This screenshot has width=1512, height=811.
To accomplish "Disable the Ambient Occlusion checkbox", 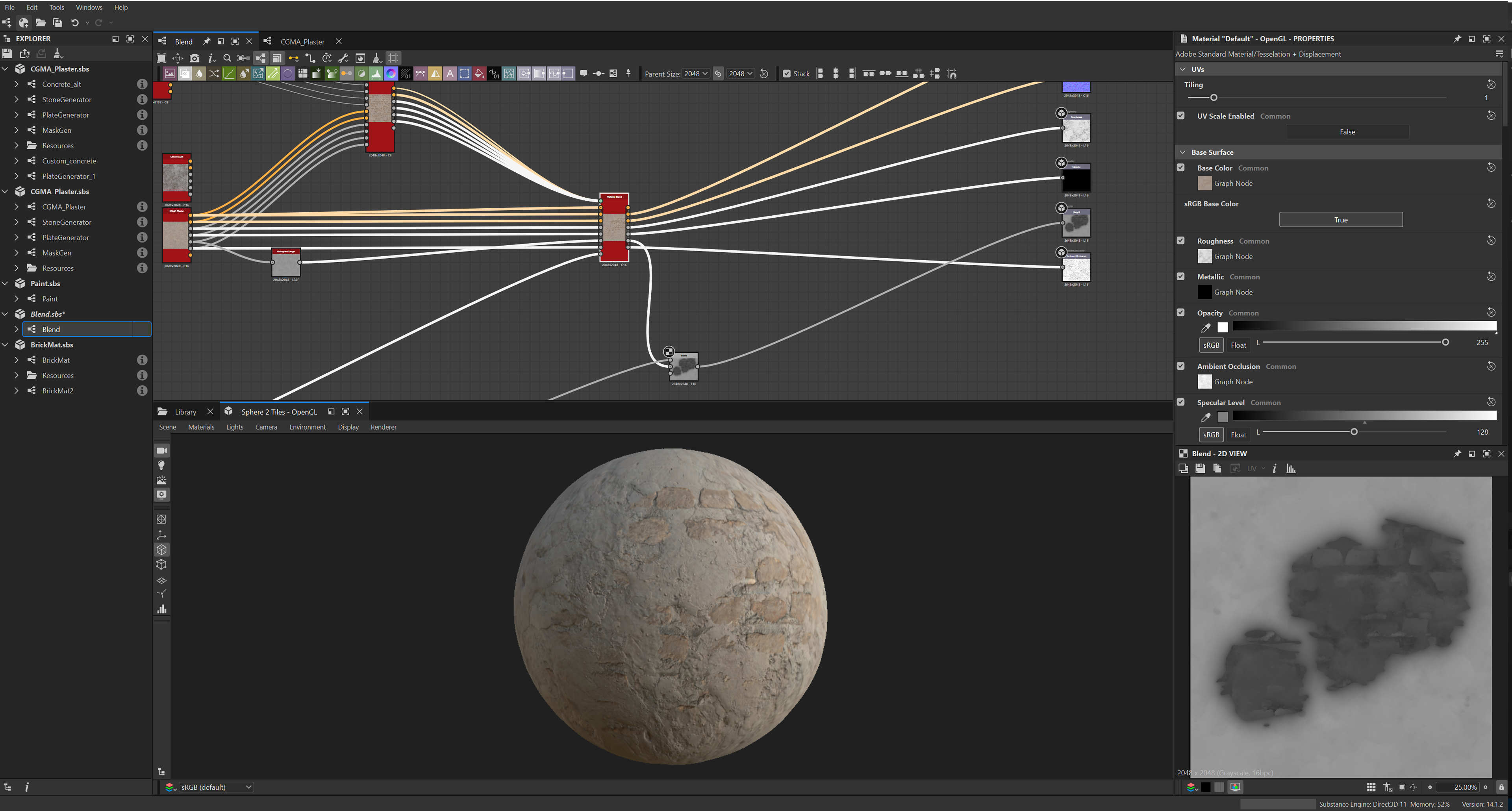I will 1181,366.
